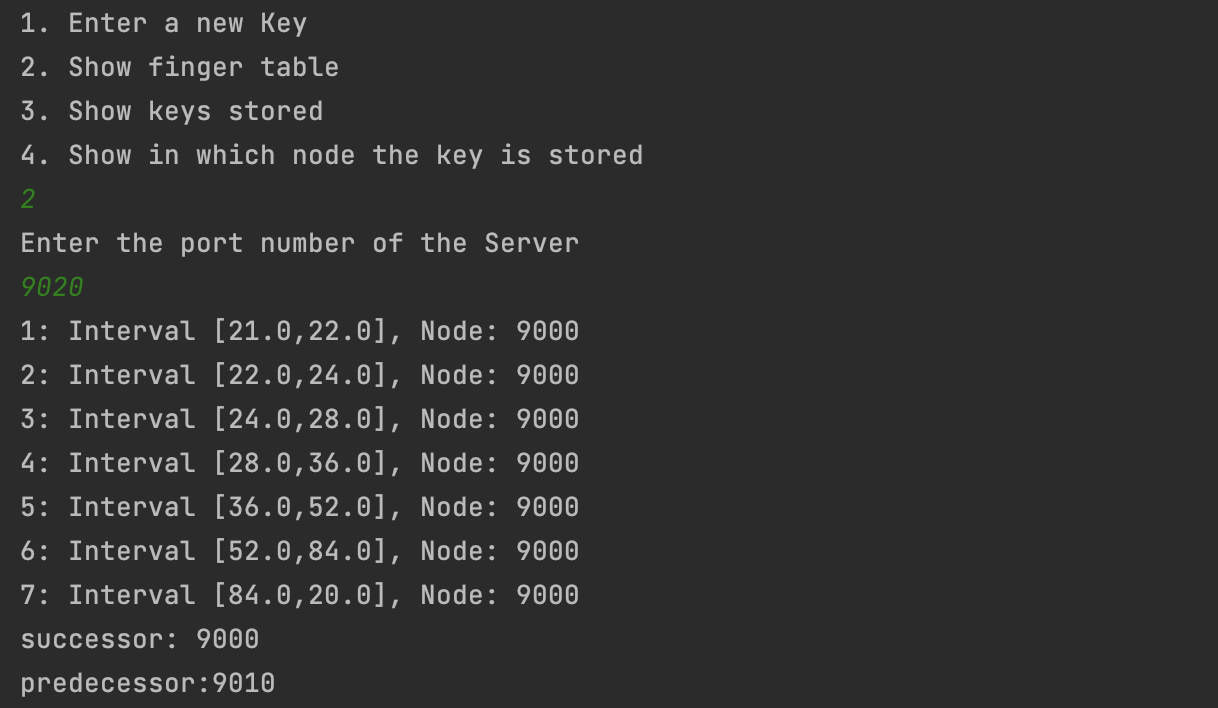Click the 'Enter the port number' prompt

(x=299, y=243)
